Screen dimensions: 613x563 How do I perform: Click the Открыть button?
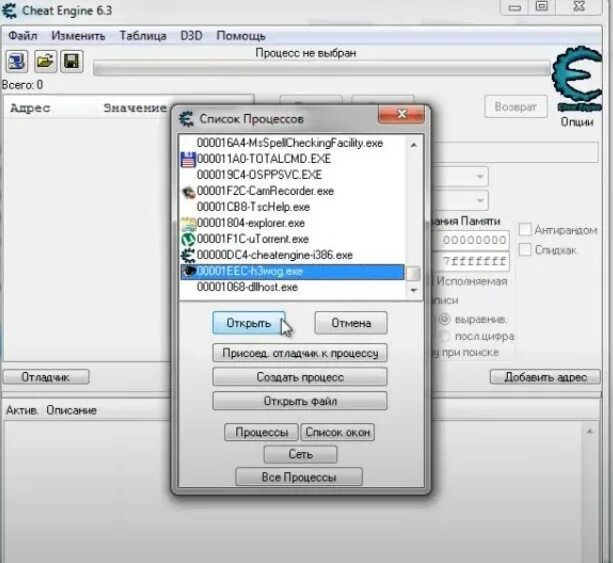point(249,323)
